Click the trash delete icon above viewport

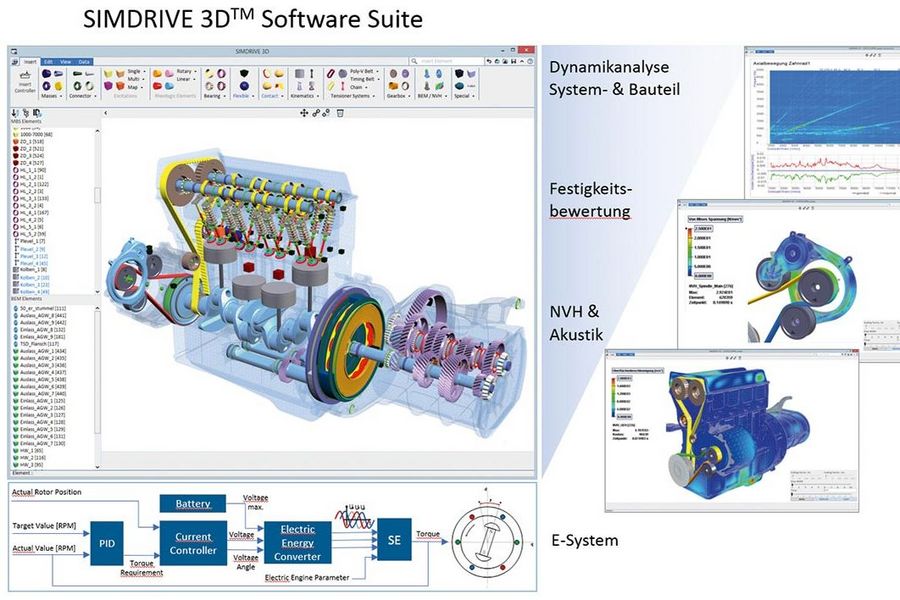340,113
